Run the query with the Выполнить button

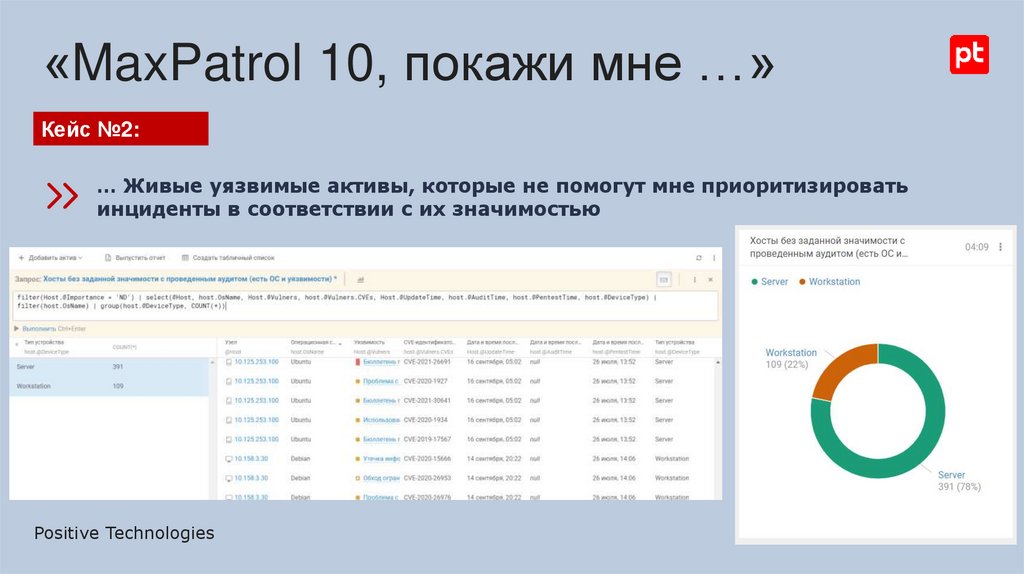pos(50,328)
